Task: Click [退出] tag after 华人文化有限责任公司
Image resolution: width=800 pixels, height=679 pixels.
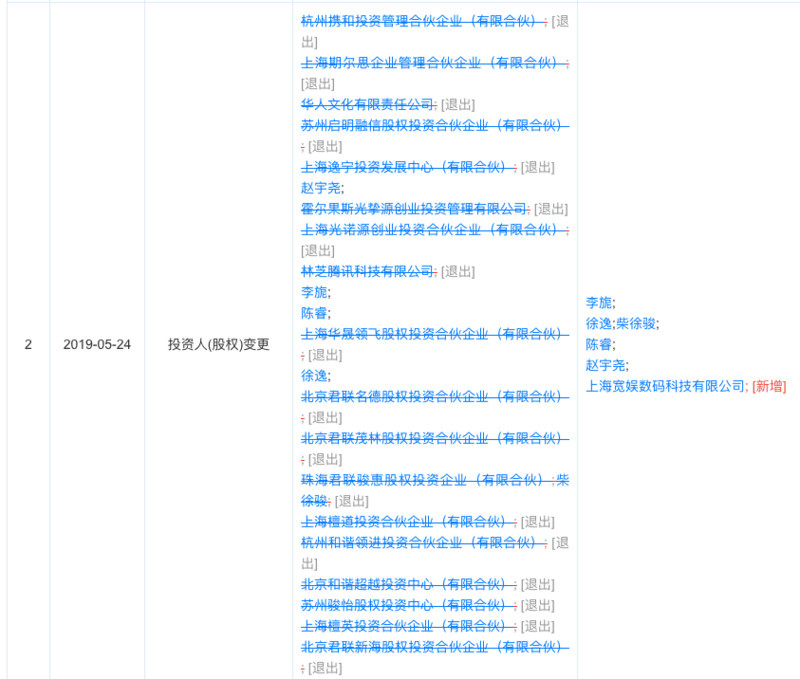Action: click(x=458, y=105)
